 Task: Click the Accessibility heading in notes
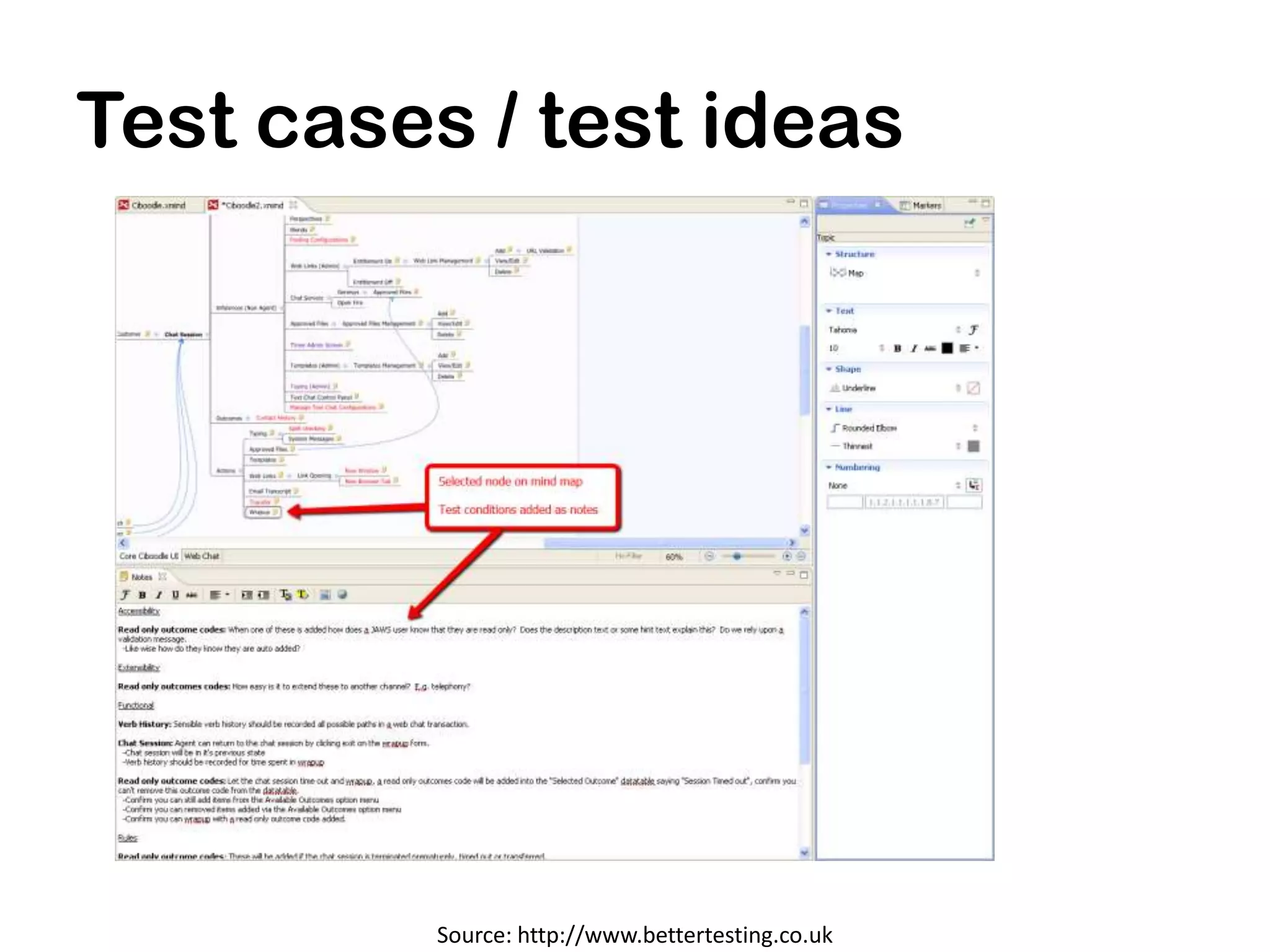[139, 611]
